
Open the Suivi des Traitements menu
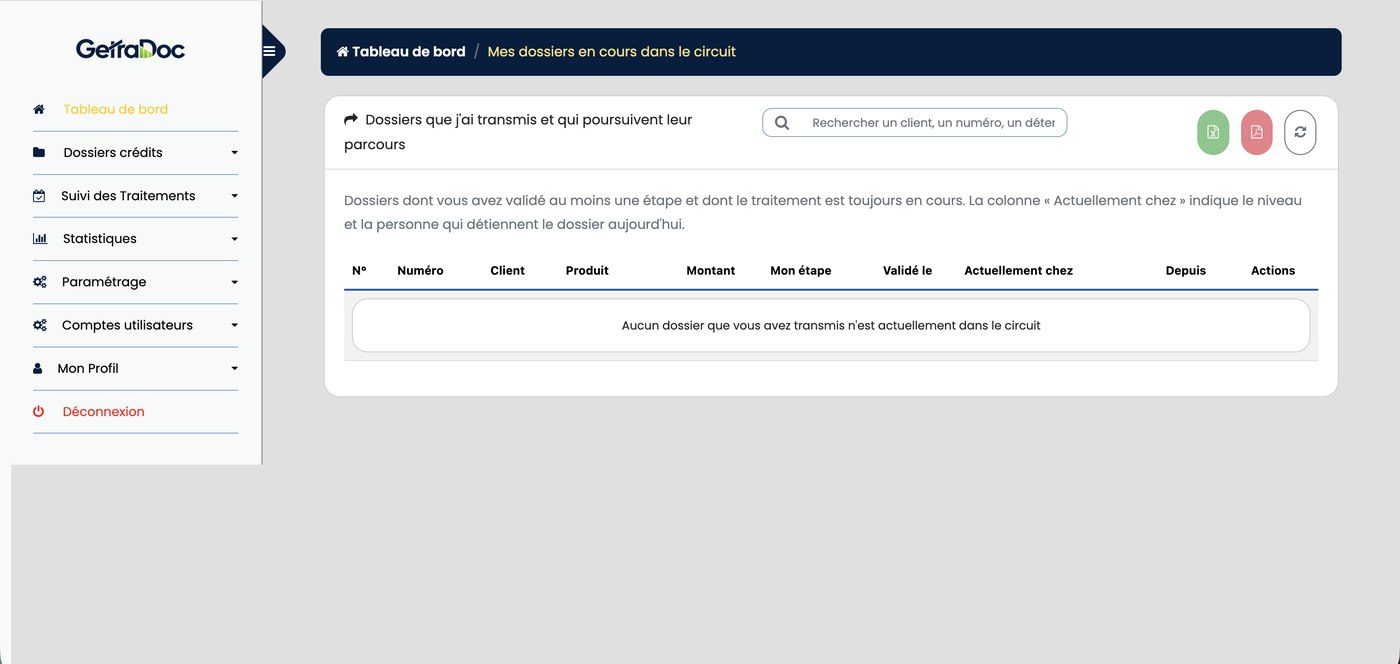(135, 196)
